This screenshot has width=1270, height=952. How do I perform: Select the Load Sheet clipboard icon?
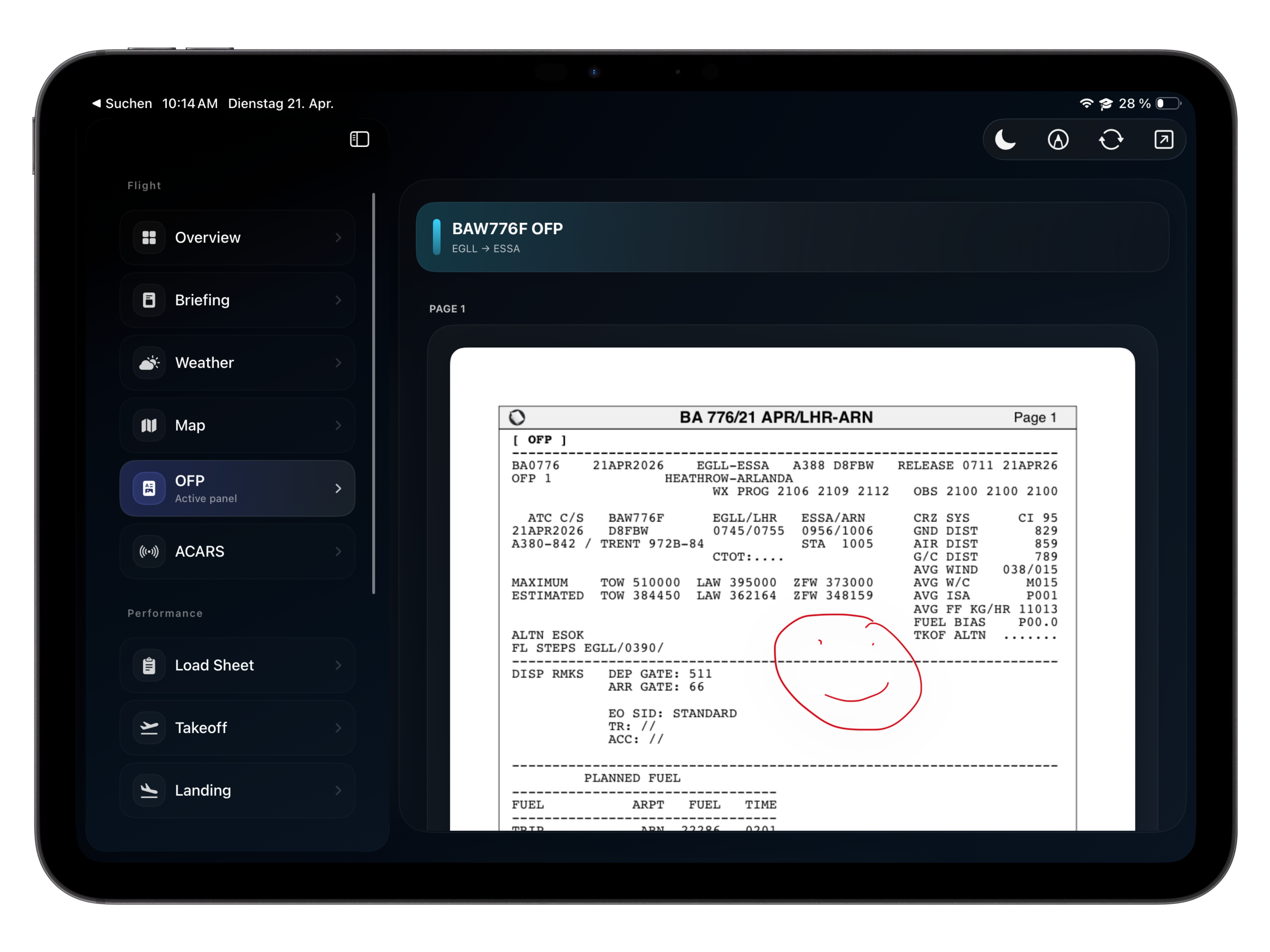(x=149, y=665)
